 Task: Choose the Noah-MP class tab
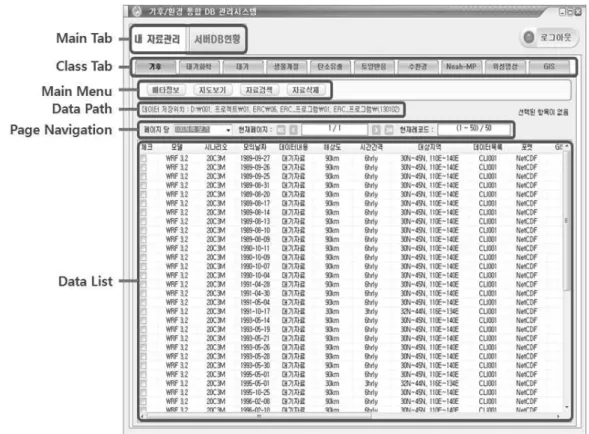461,67
